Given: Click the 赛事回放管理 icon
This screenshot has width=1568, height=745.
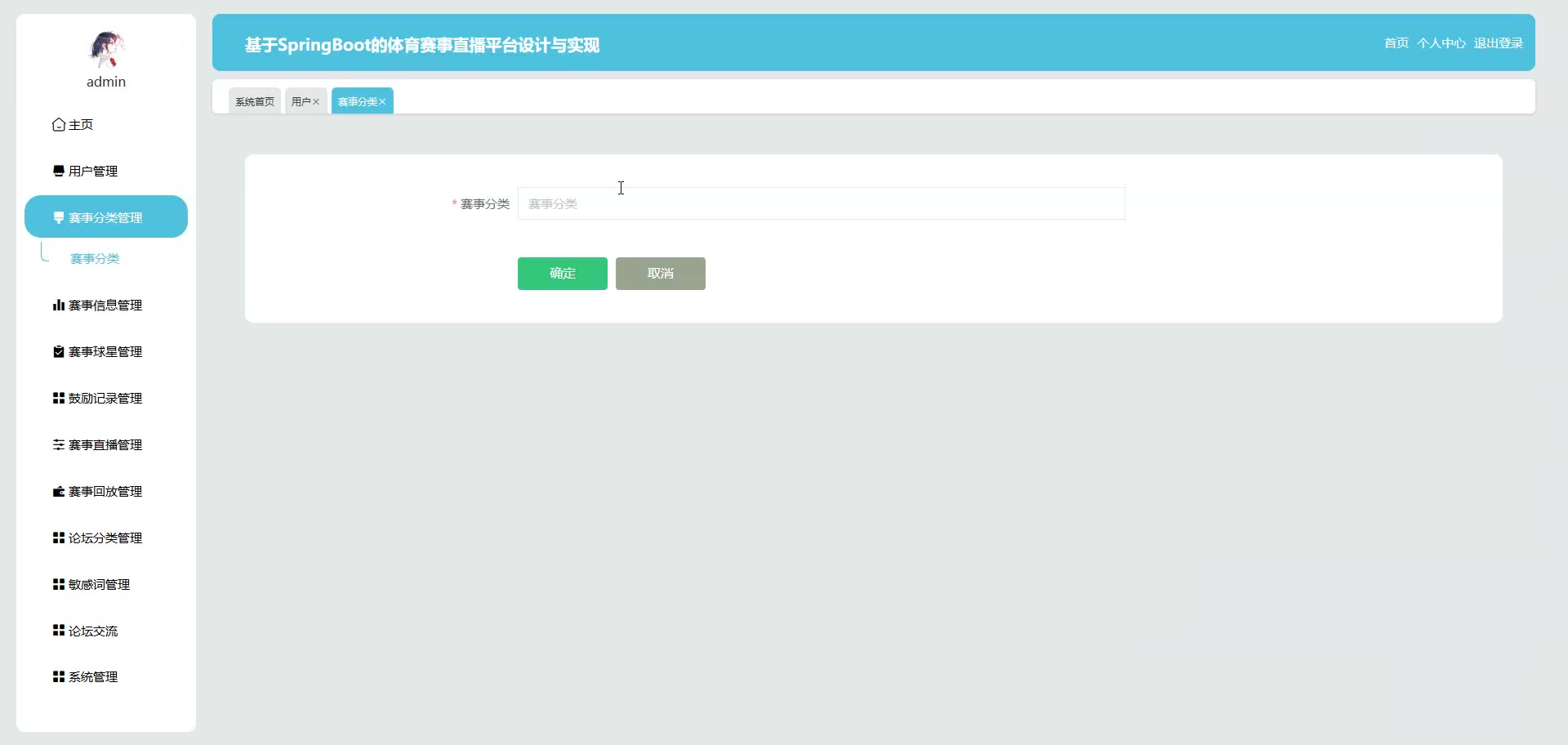Looking at the screenshot, I should coord(59,492).
